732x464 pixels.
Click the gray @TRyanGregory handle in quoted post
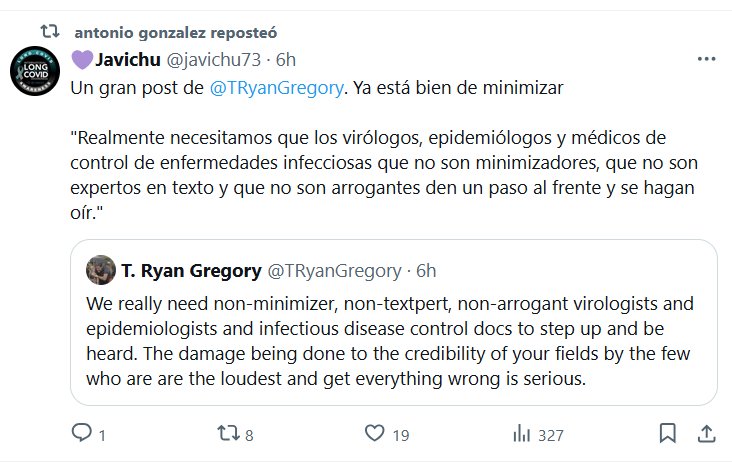(334, 270)
